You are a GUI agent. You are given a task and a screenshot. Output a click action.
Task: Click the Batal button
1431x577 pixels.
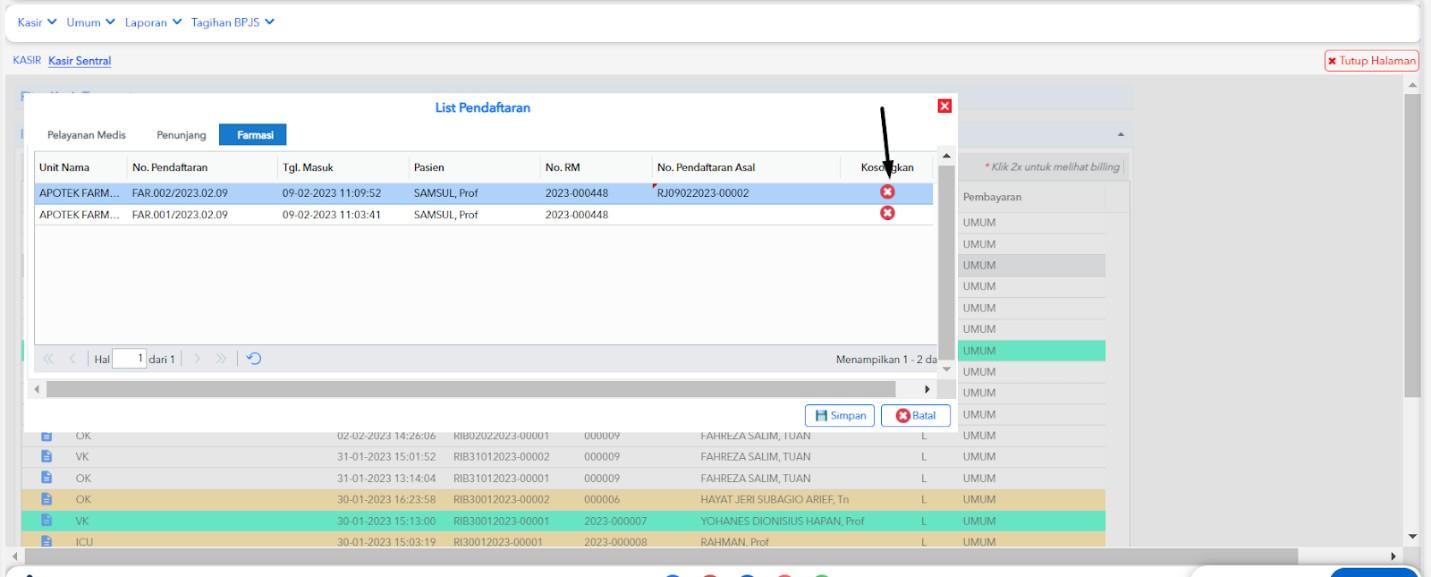pos(914,415)
